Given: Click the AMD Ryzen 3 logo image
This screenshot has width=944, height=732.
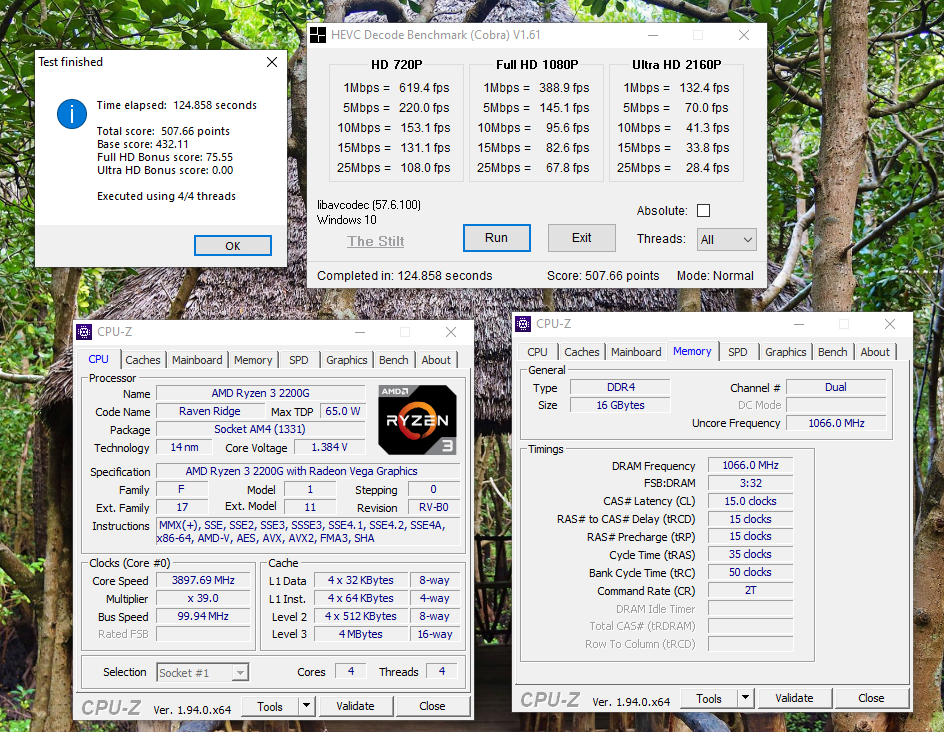Looking at the screenshot, I should [x=417, y=420].
